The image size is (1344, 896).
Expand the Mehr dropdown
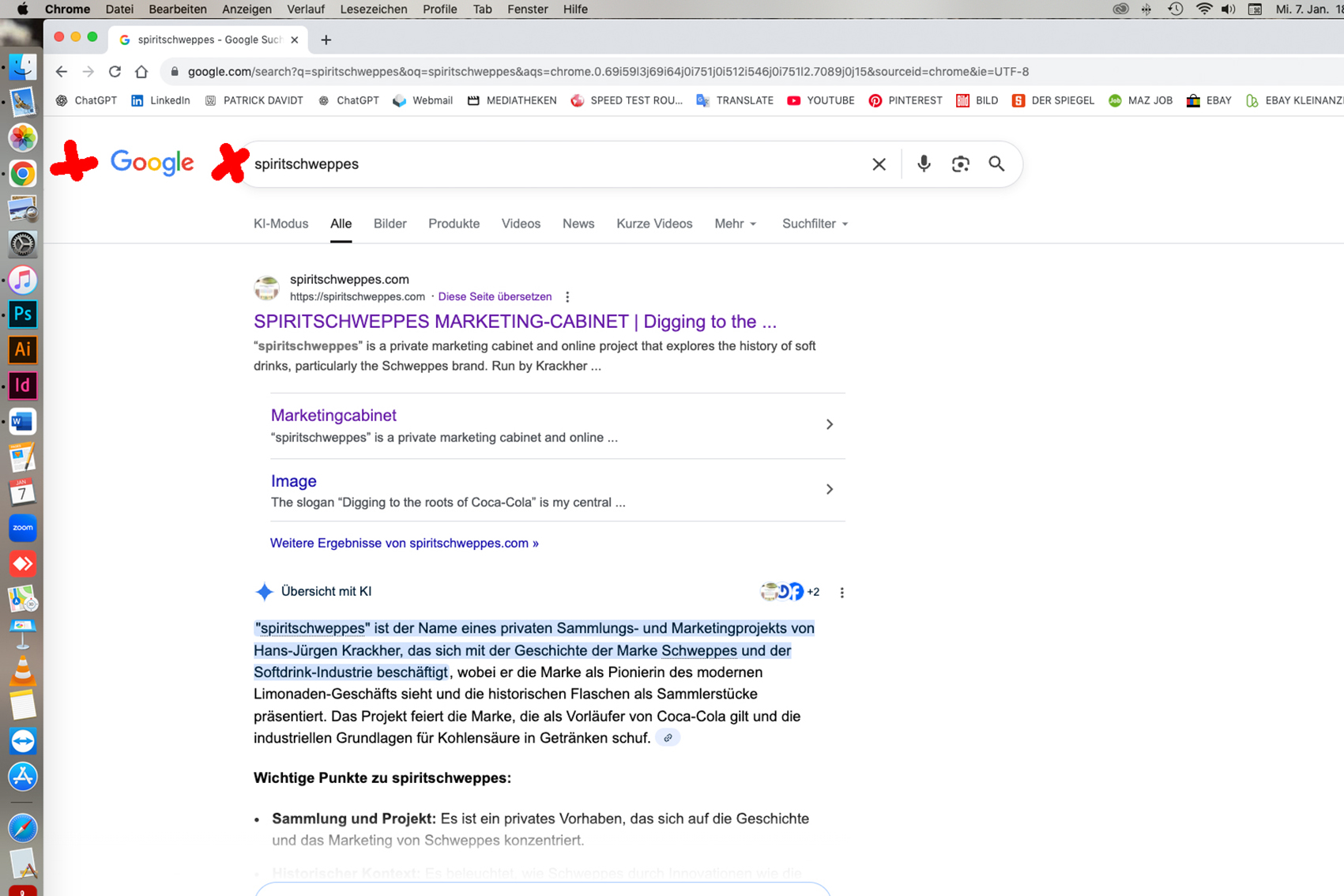tap(735, 224)
